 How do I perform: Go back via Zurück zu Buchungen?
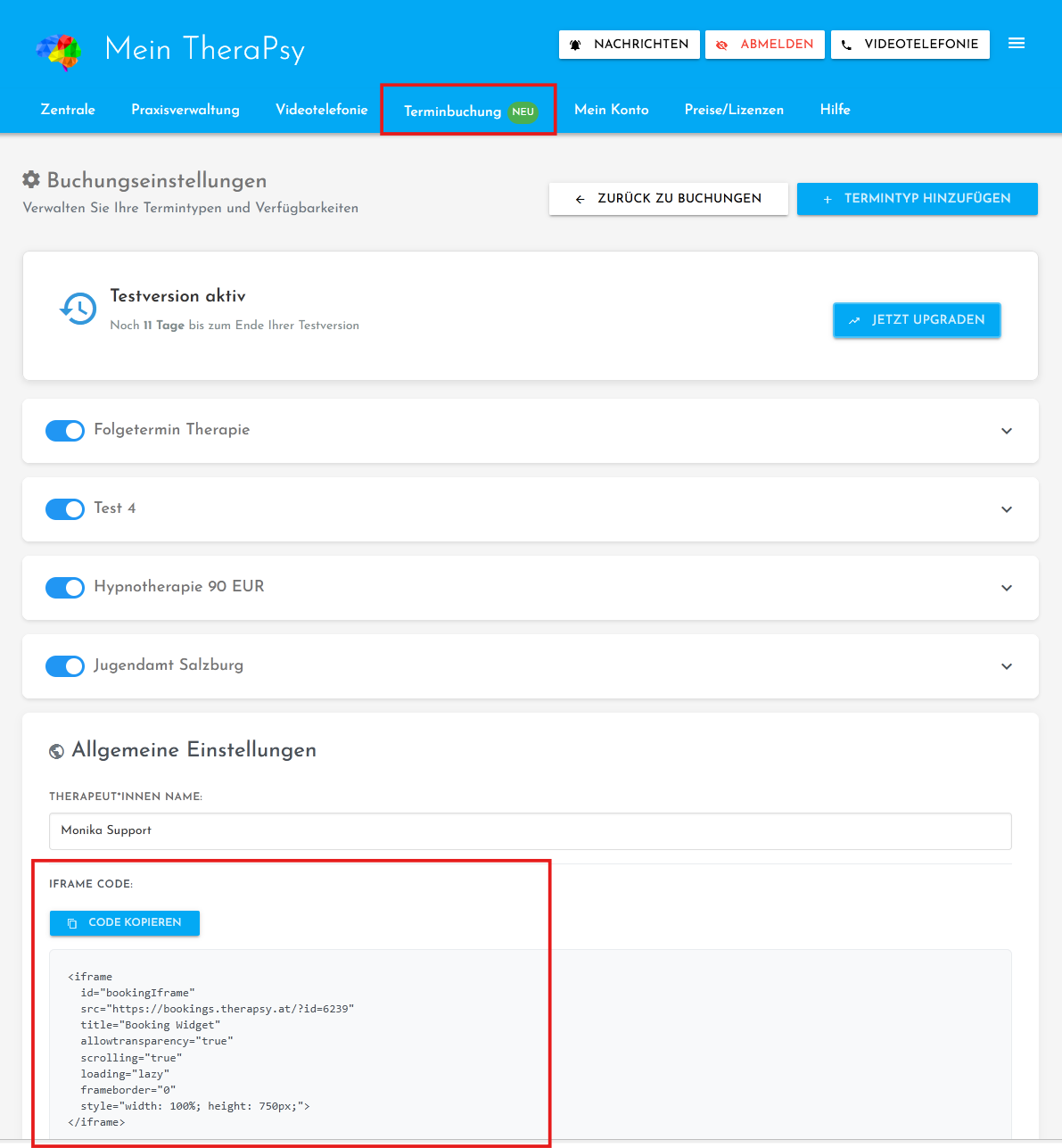(x=669, y=199)
